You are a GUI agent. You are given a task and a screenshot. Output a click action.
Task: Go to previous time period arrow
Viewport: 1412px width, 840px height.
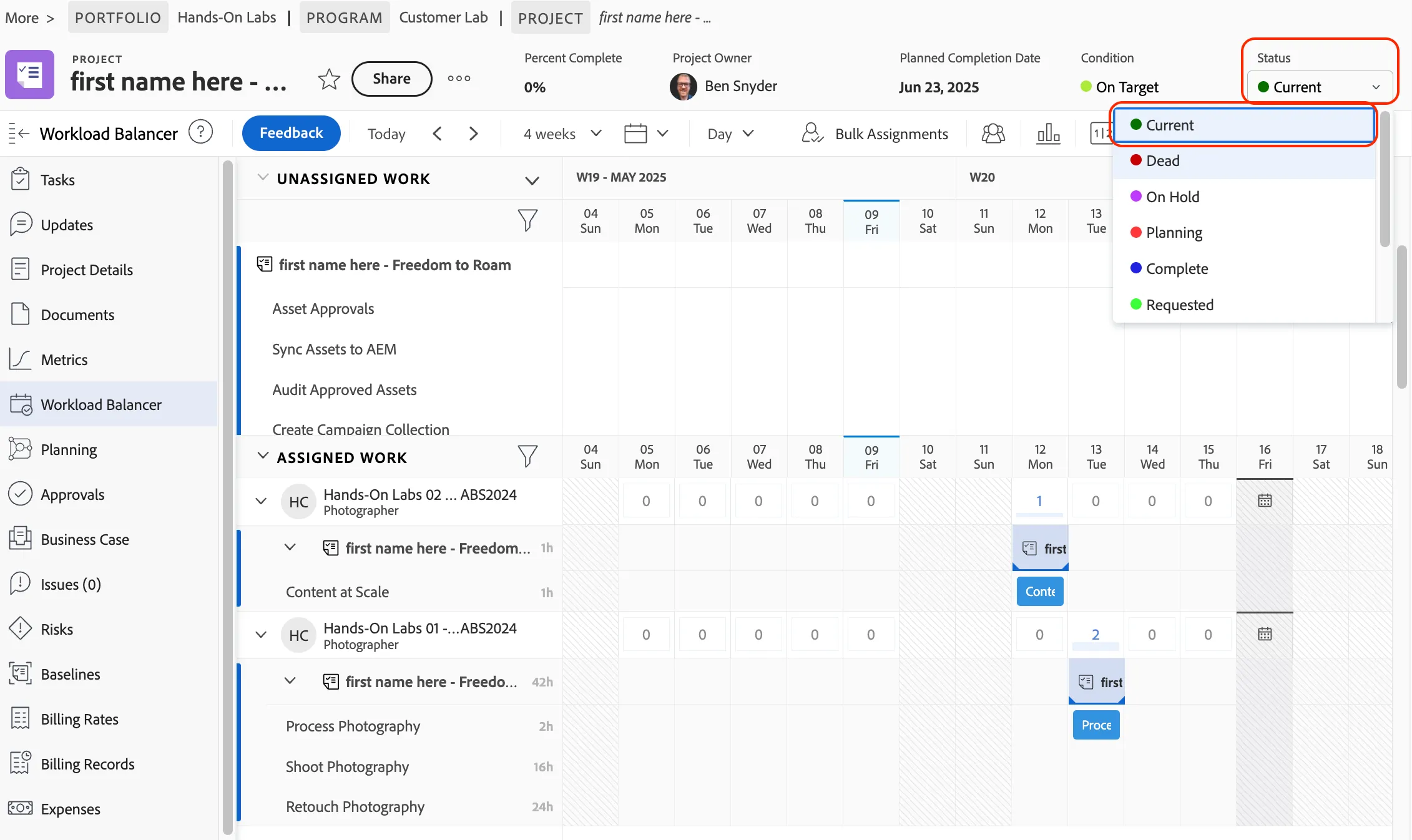pyautogui.click(x=438, y=134)
